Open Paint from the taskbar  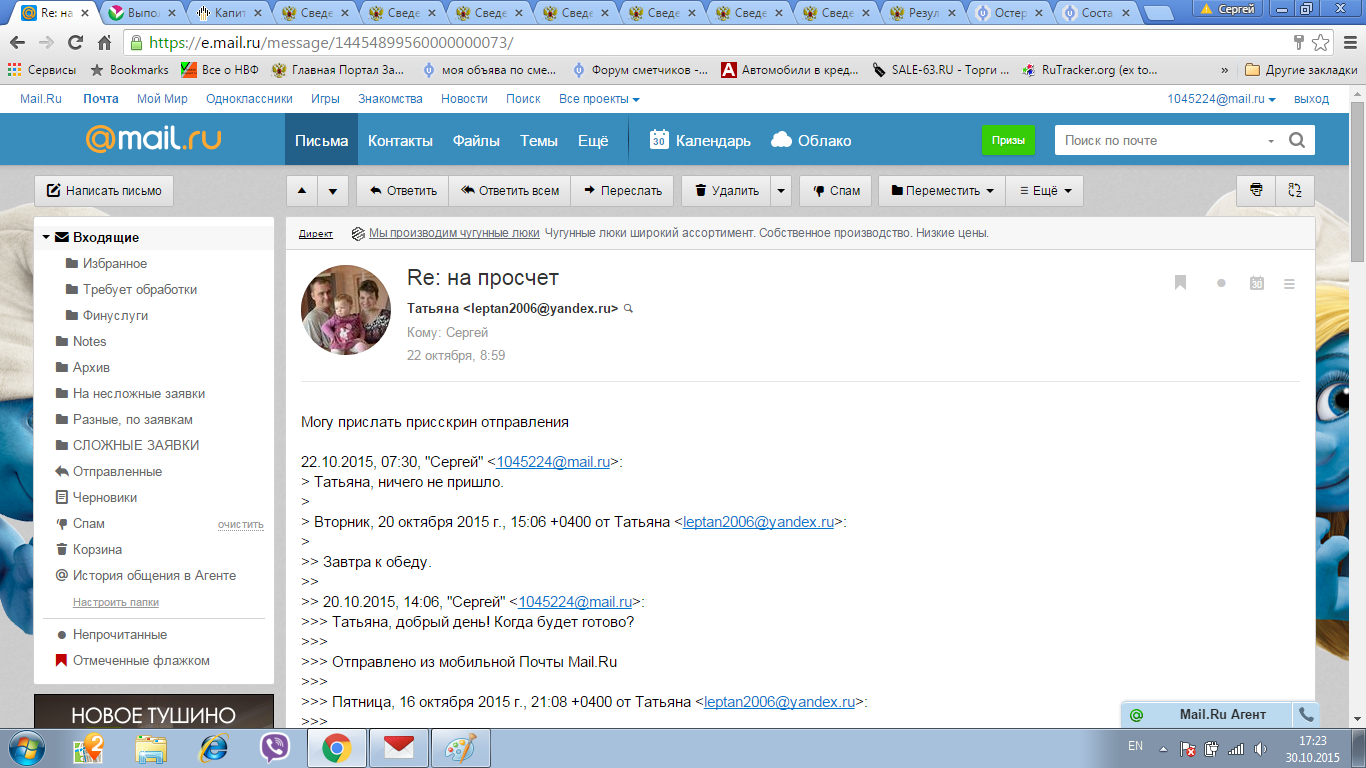[461, 748]
